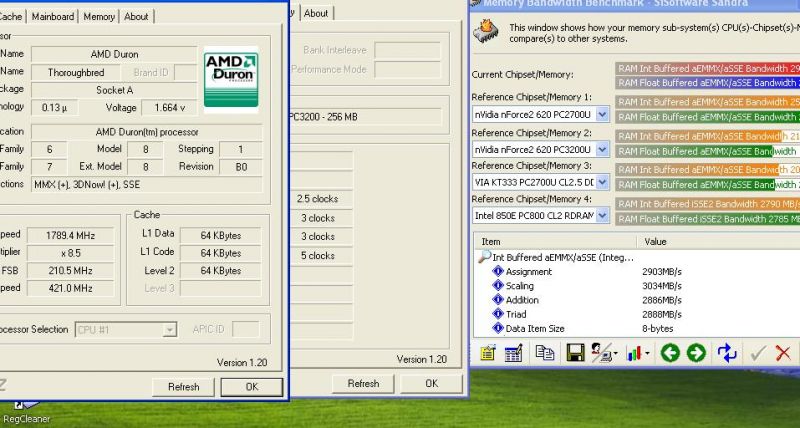Open Reference Chipset/Memory 3 dropdown (VIA KT333)

point(602,182)
